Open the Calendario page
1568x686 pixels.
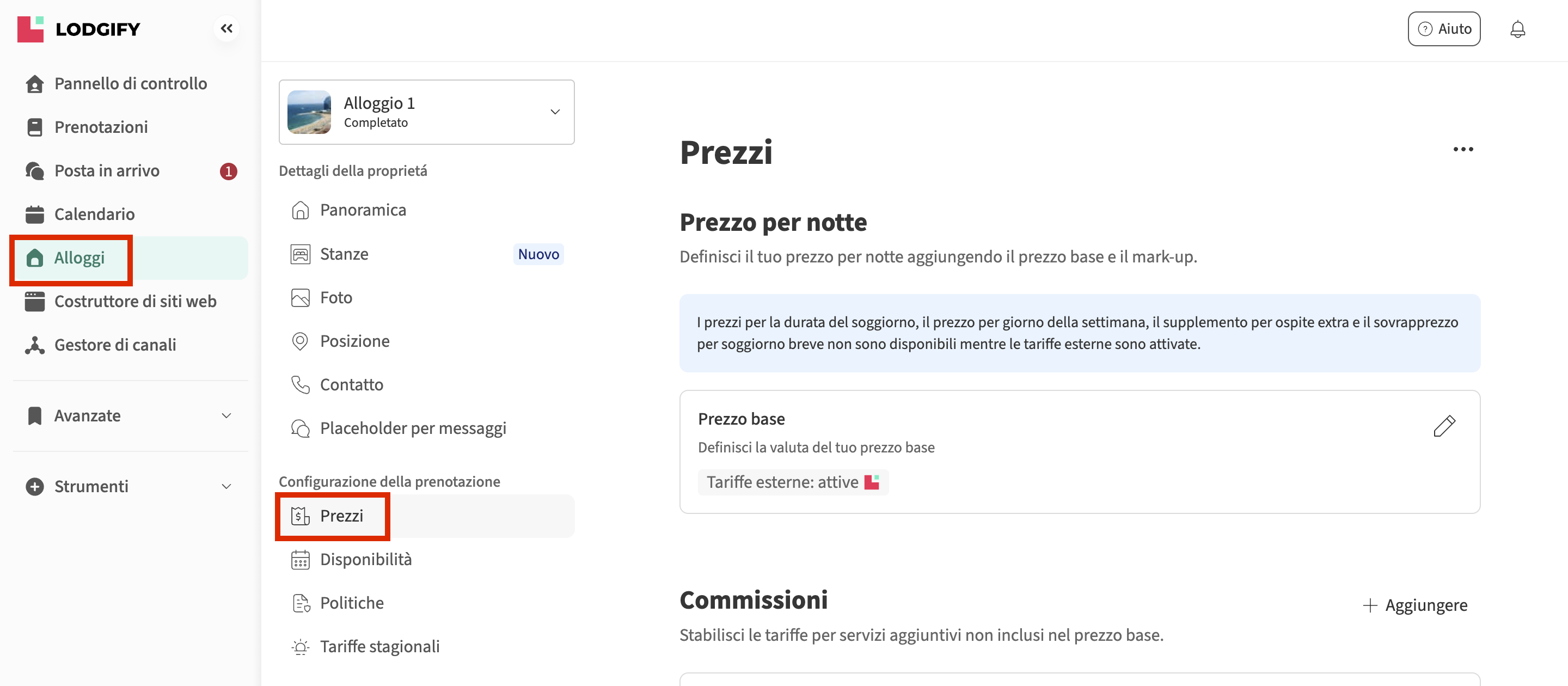click(x=94, y=215)
